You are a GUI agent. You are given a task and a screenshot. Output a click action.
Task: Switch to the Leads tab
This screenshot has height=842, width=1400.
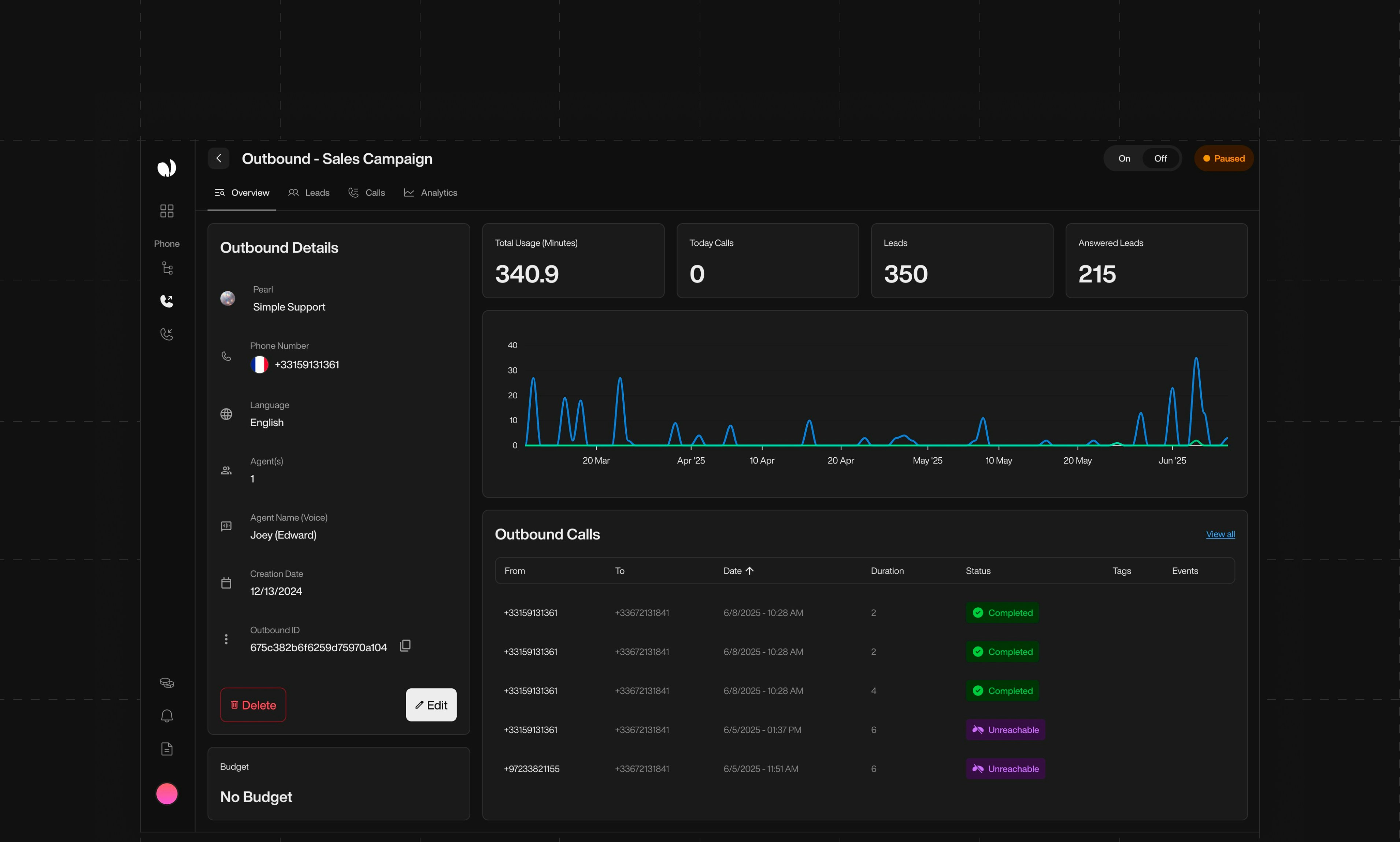click(310, 192)
